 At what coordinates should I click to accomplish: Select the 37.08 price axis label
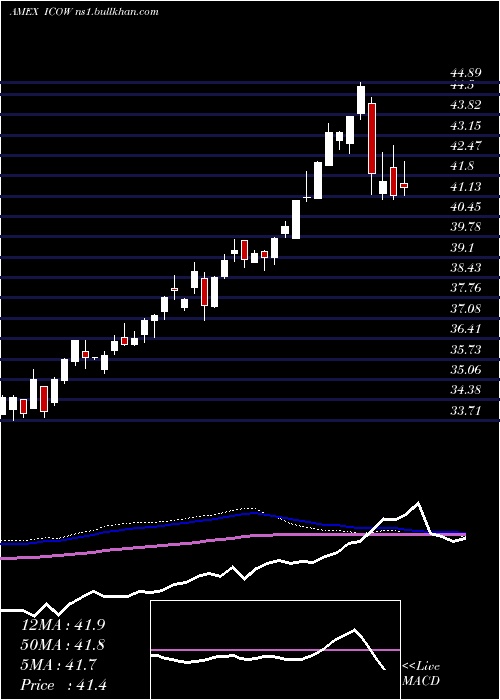pos(465,308)
